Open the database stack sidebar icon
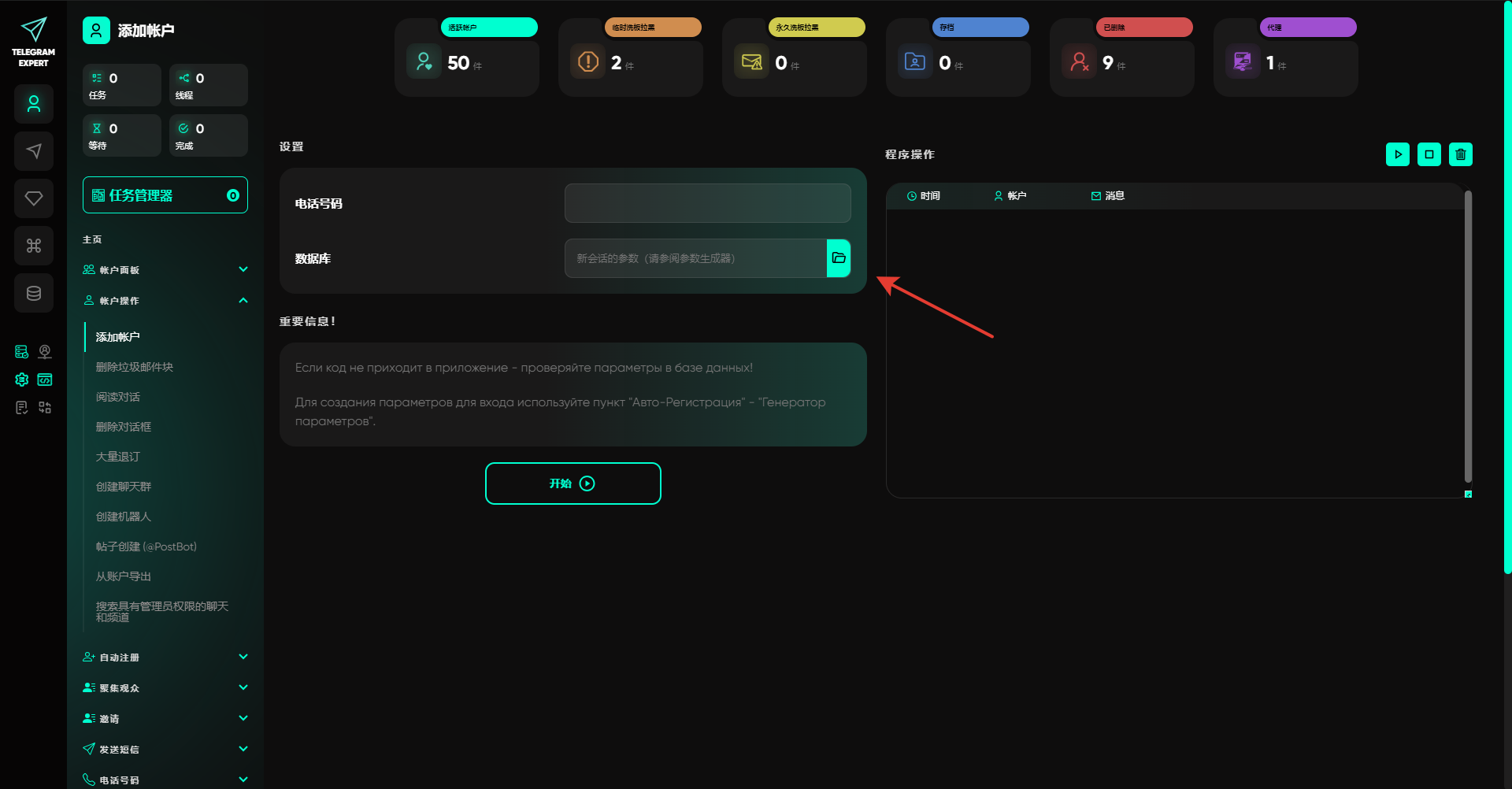 [x=34, y=293]
